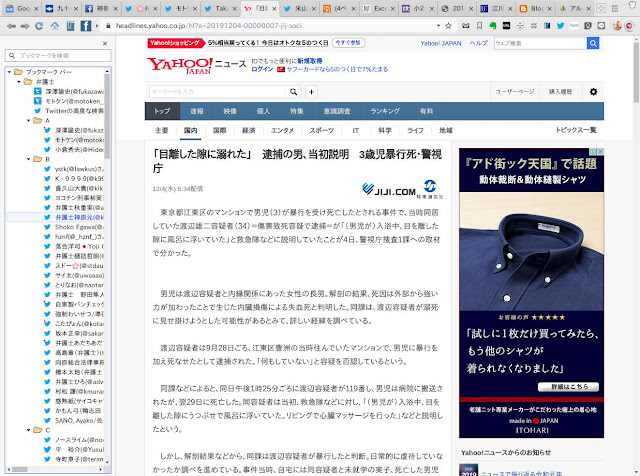Open the tab list menu icon
Viewport: 640px width, 476px height.
(x=615, y=8)
